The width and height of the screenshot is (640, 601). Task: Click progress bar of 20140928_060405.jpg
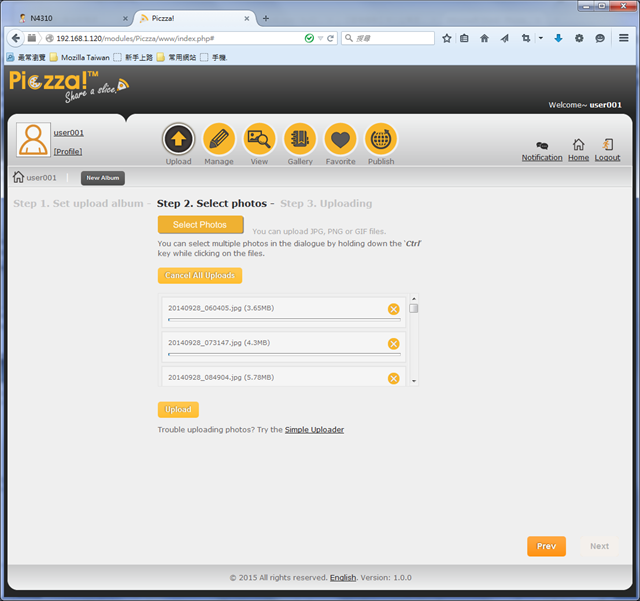(x=284, y=320)
